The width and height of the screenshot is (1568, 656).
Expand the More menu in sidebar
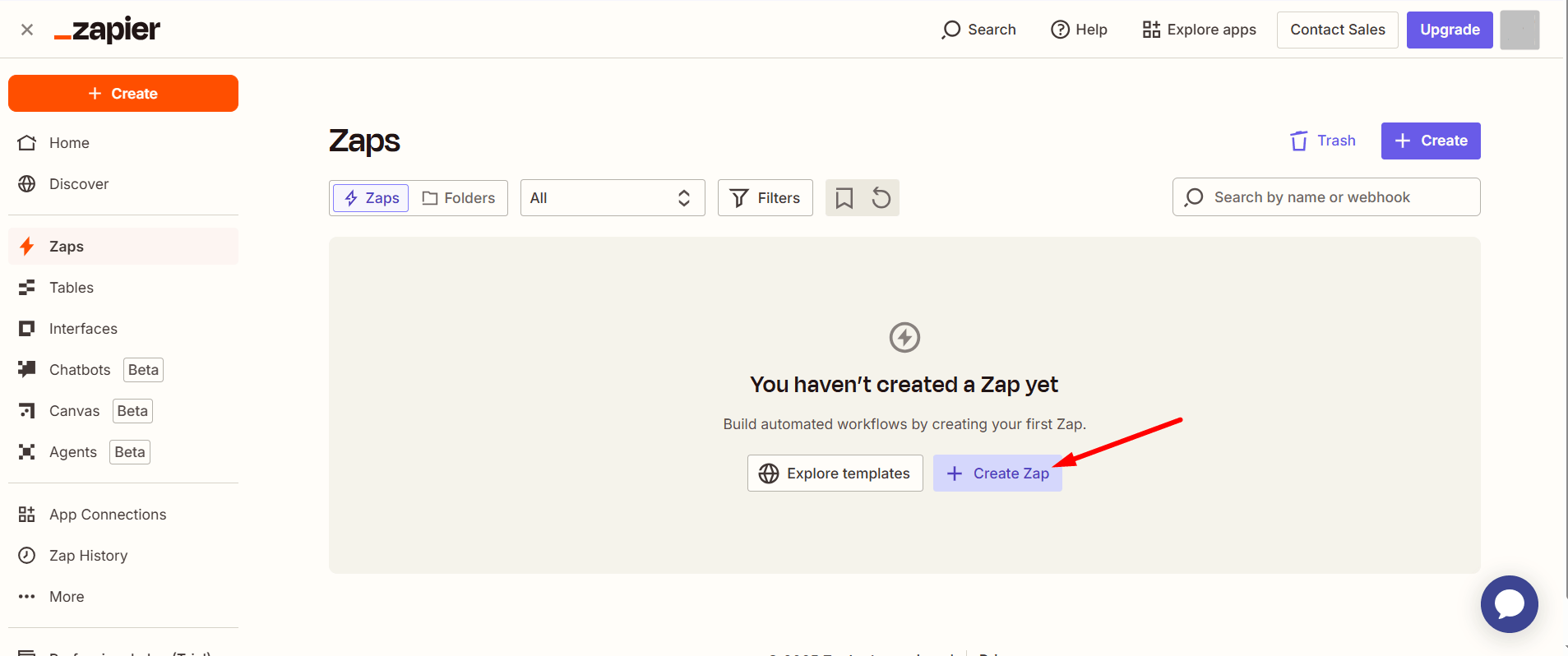[x=123, y=597]
